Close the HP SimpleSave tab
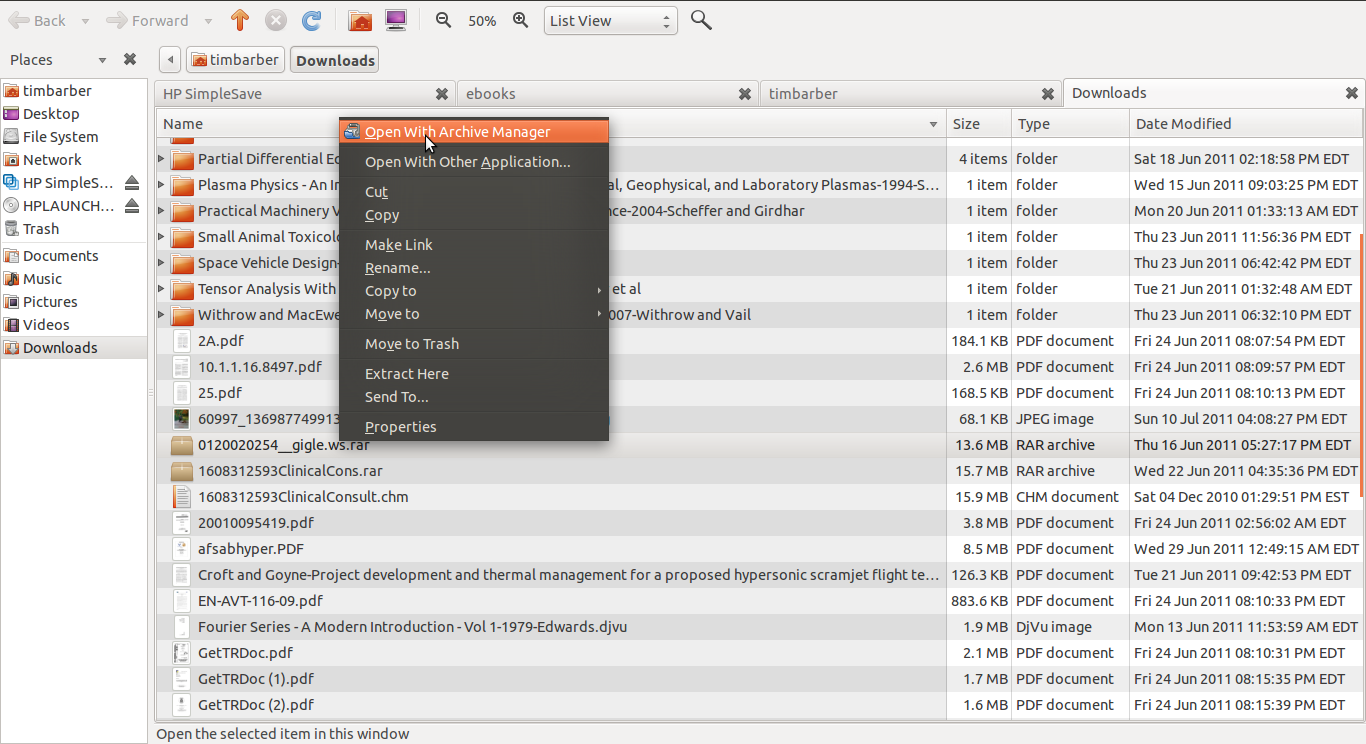1366x744 pixels. tap(442, 94)
